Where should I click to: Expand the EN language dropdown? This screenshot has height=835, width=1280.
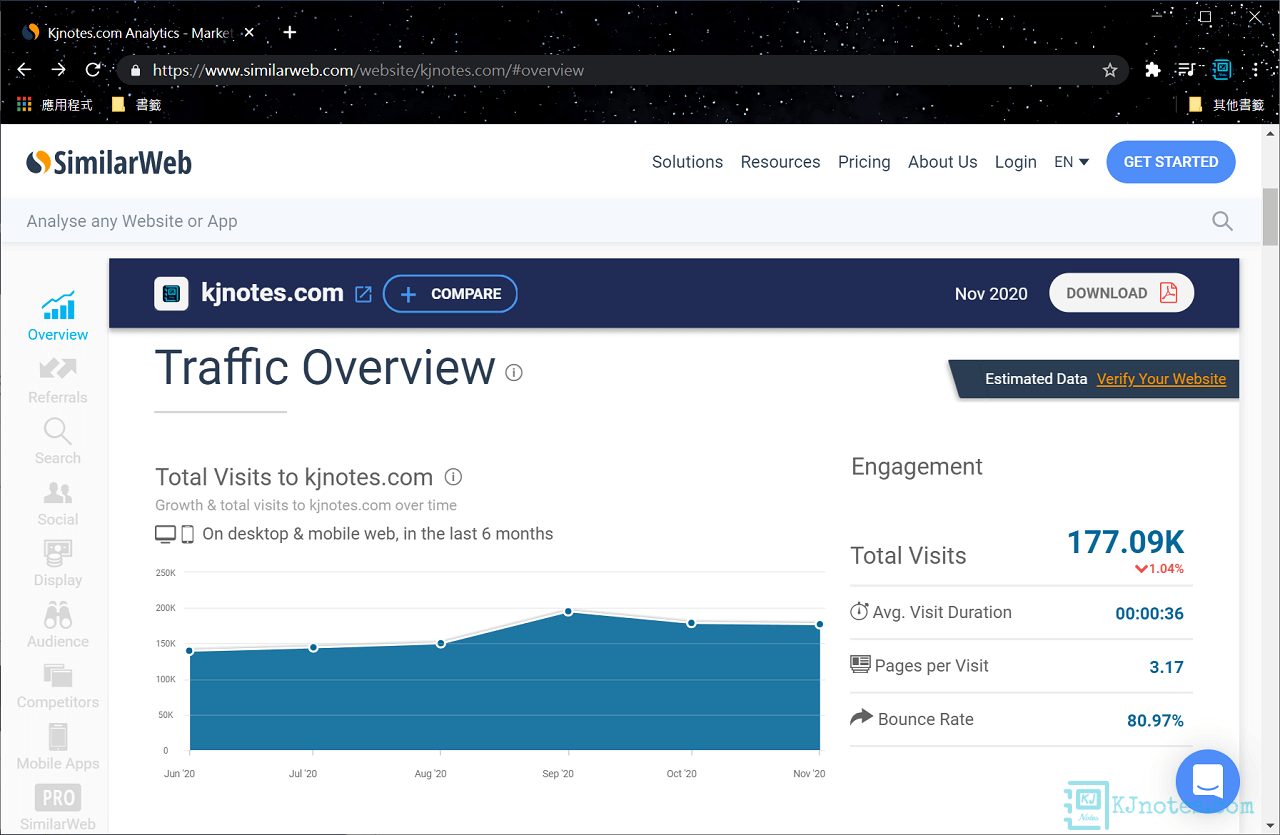coord(1071,162)
